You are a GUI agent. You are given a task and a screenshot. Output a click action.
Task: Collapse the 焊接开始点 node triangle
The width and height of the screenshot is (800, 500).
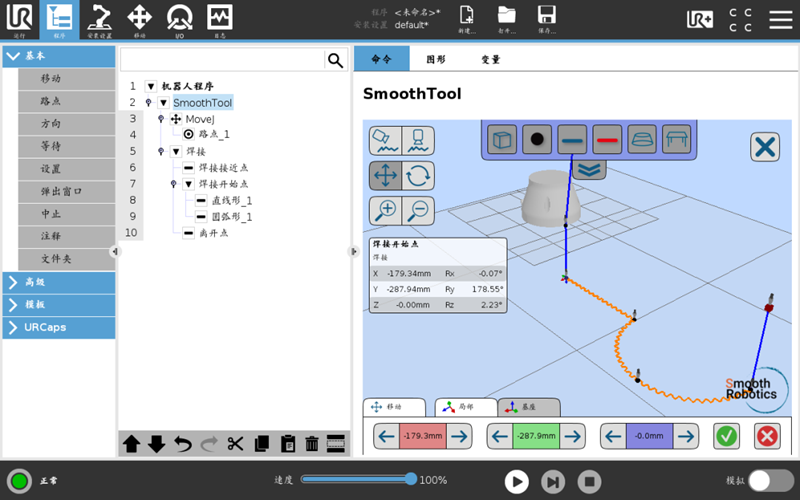(189, 184)
